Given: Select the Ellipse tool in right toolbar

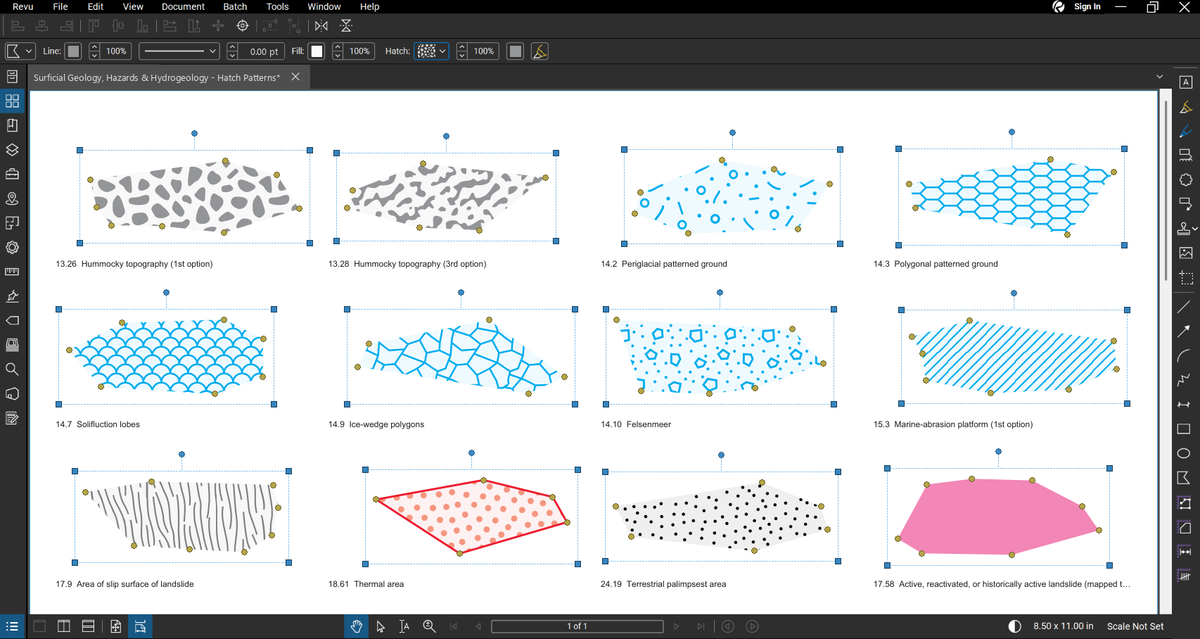Looking at the screenshot, I should pos(1185,453).
